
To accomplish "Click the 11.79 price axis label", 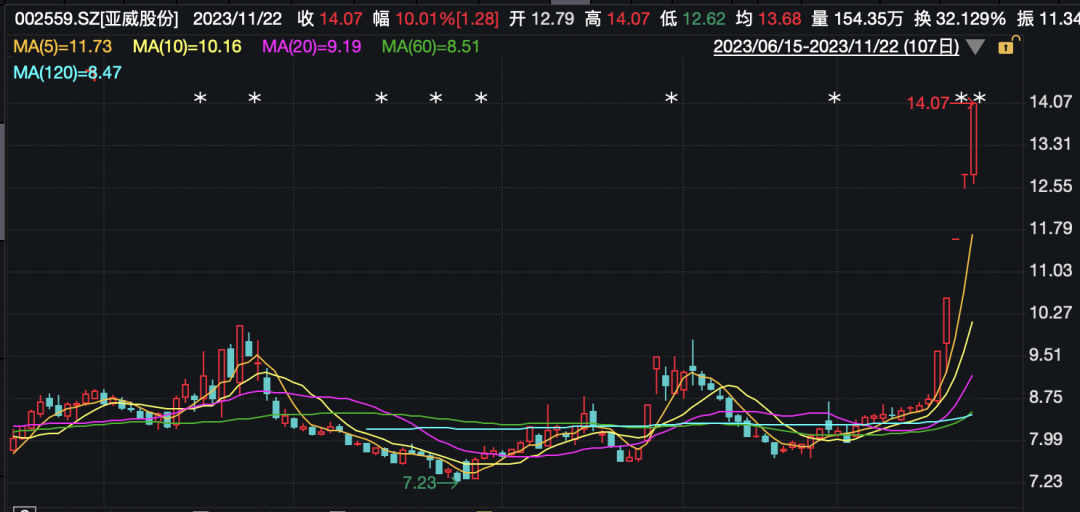I will click(1052, 228).
